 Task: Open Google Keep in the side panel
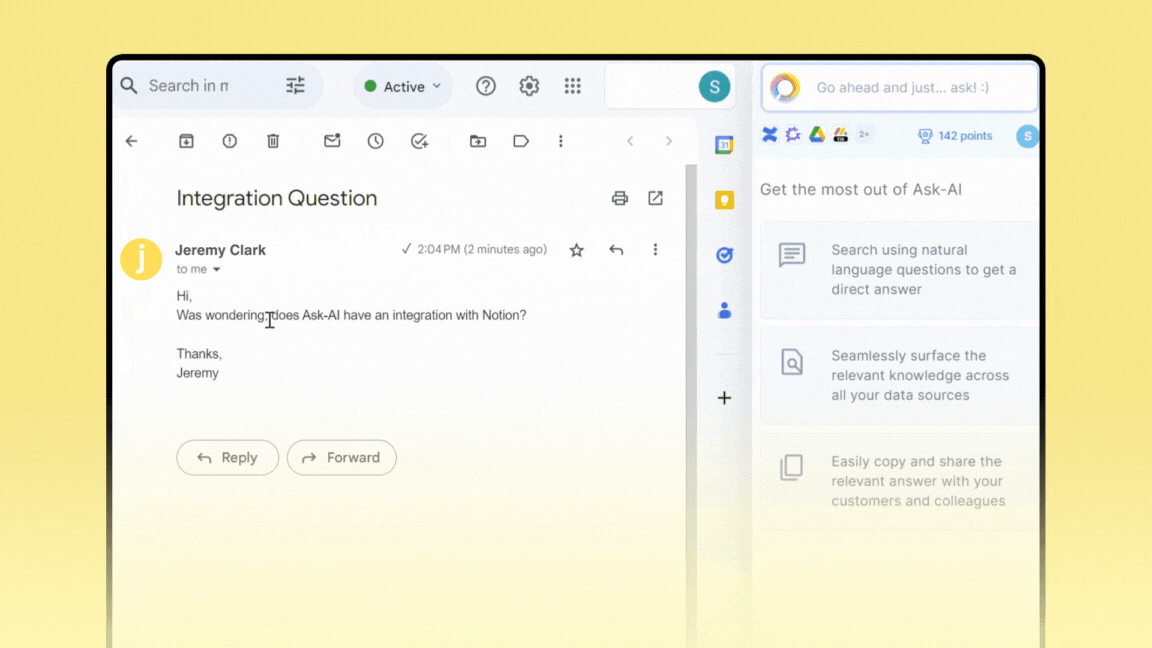(724, 200)
